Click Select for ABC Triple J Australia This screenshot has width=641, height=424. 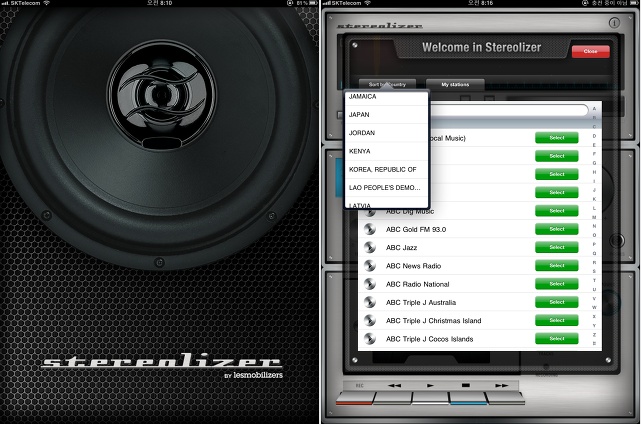tap(556, 302)
